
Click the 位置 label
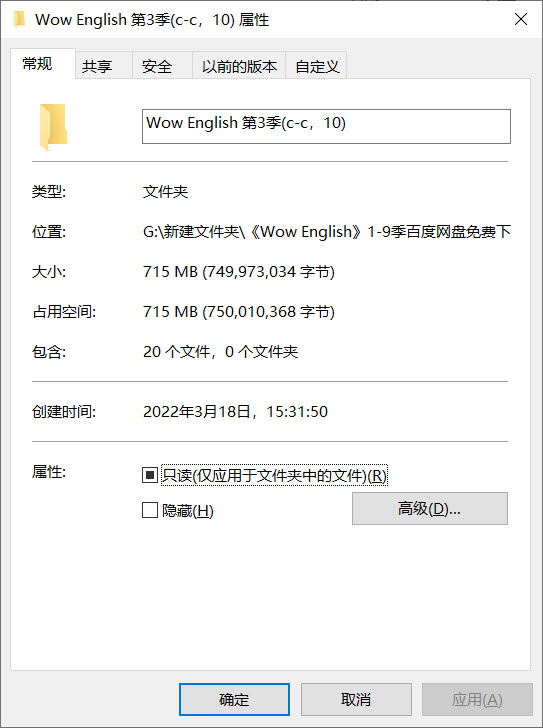pos(49,231)
